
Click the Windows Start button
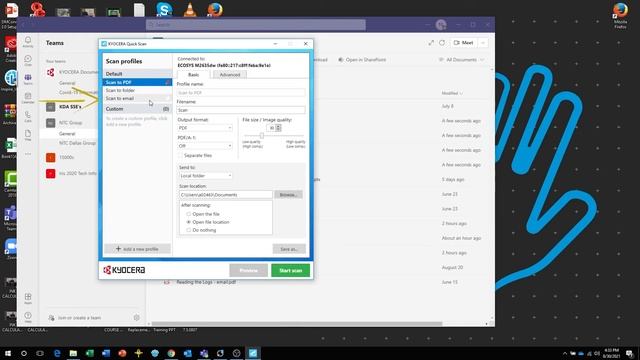tap(8, 353)
